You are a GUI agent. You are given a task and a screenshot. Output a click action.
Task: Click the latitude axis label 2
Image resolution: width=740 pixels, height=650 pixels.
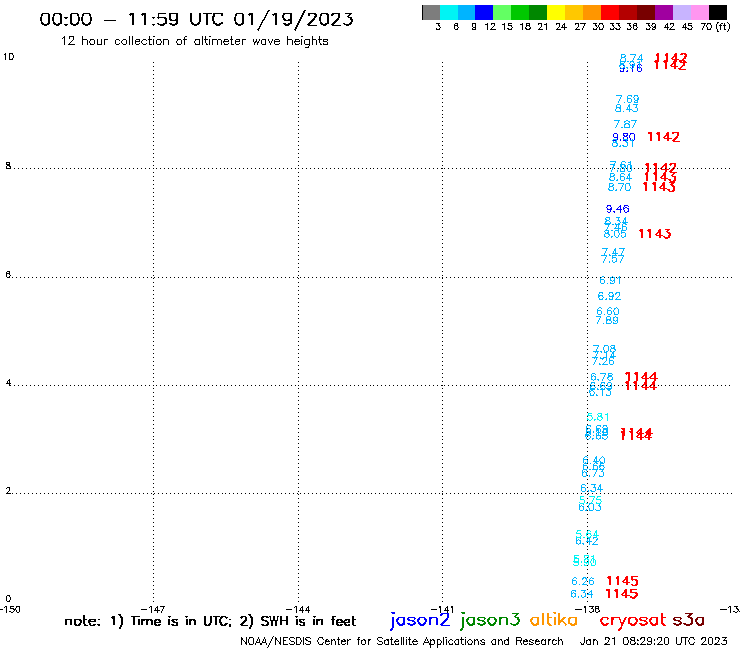pos(8,491)
